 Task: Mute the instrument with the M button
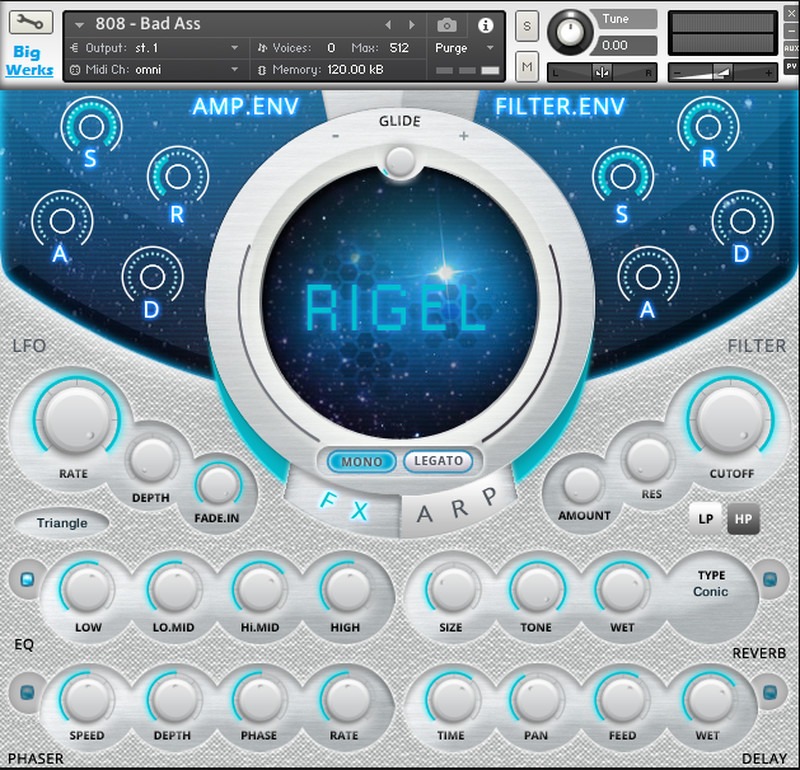point(527,64)
